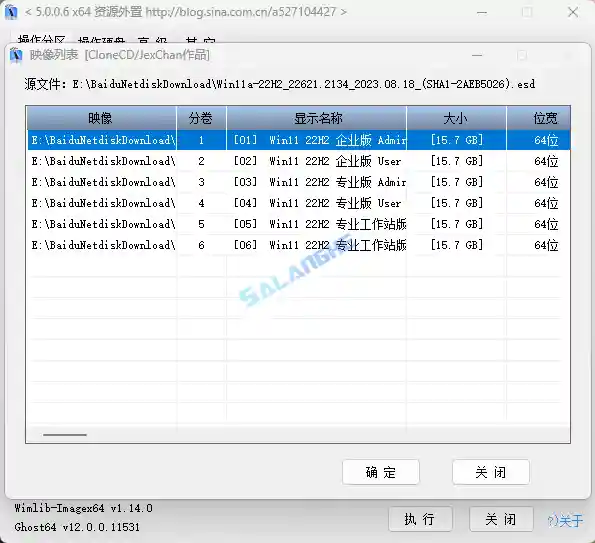Click the 执行 button in main window
This screenshot has width=595, height=543.
pyautogui.click(x=420, y=519)
